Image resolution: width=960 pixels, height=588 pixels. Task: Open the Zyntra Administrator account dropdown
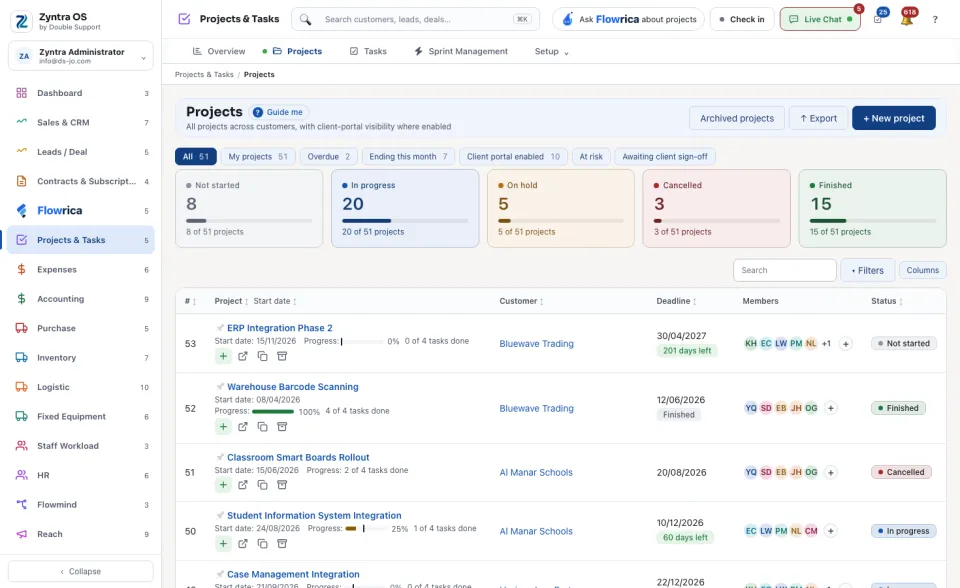coord(81,56)
